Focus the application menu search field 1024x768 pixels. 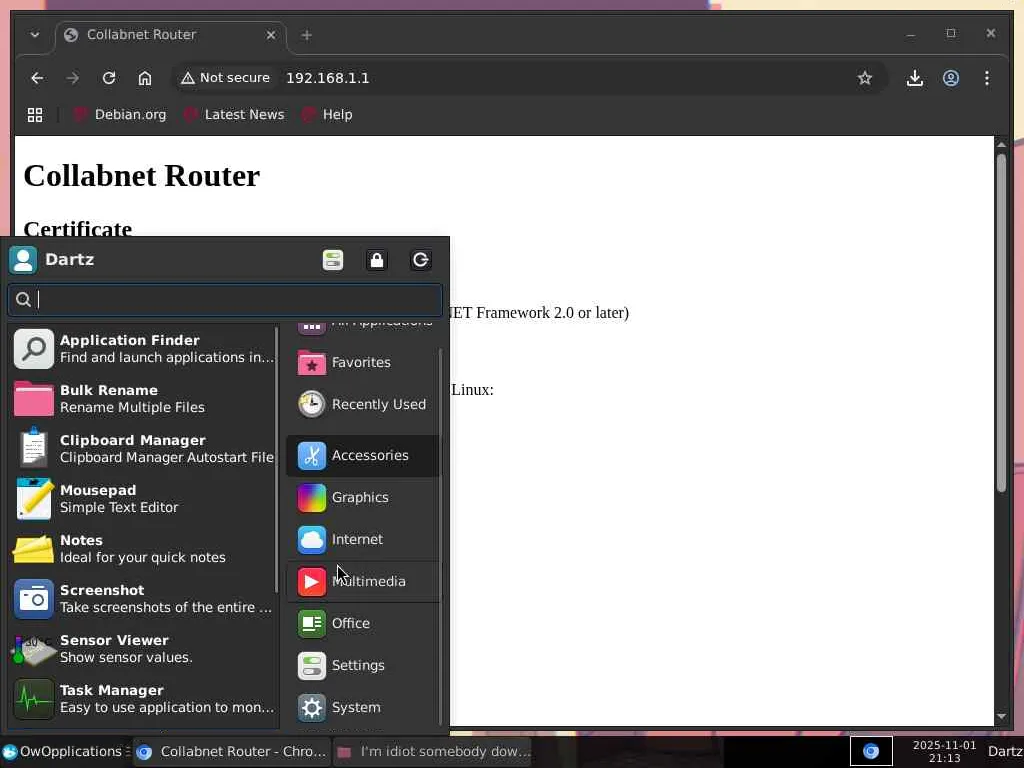(225, 300)
